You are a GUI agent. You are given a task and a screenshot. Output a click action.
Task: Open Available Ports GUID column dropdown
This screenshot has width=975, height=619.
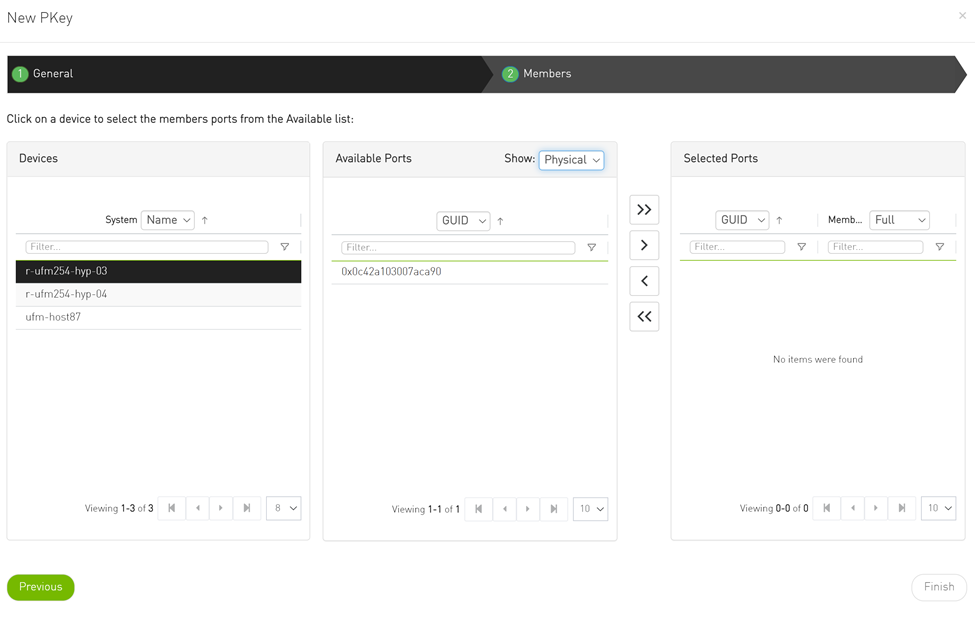coord(463,221)
